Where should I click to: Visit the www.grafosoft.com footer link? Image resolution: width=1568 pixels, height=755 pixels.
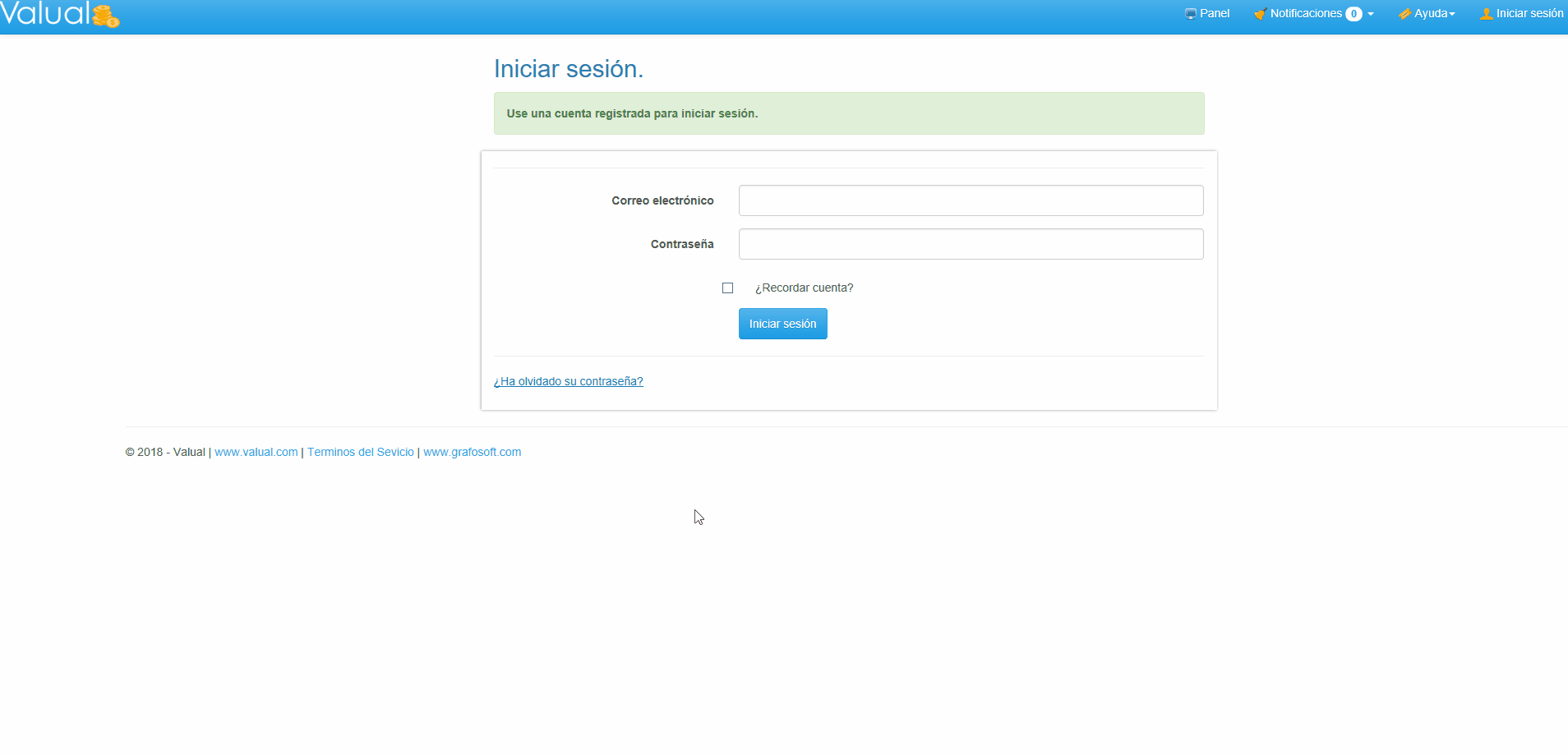pyautogui.click(x=472, y=452)
